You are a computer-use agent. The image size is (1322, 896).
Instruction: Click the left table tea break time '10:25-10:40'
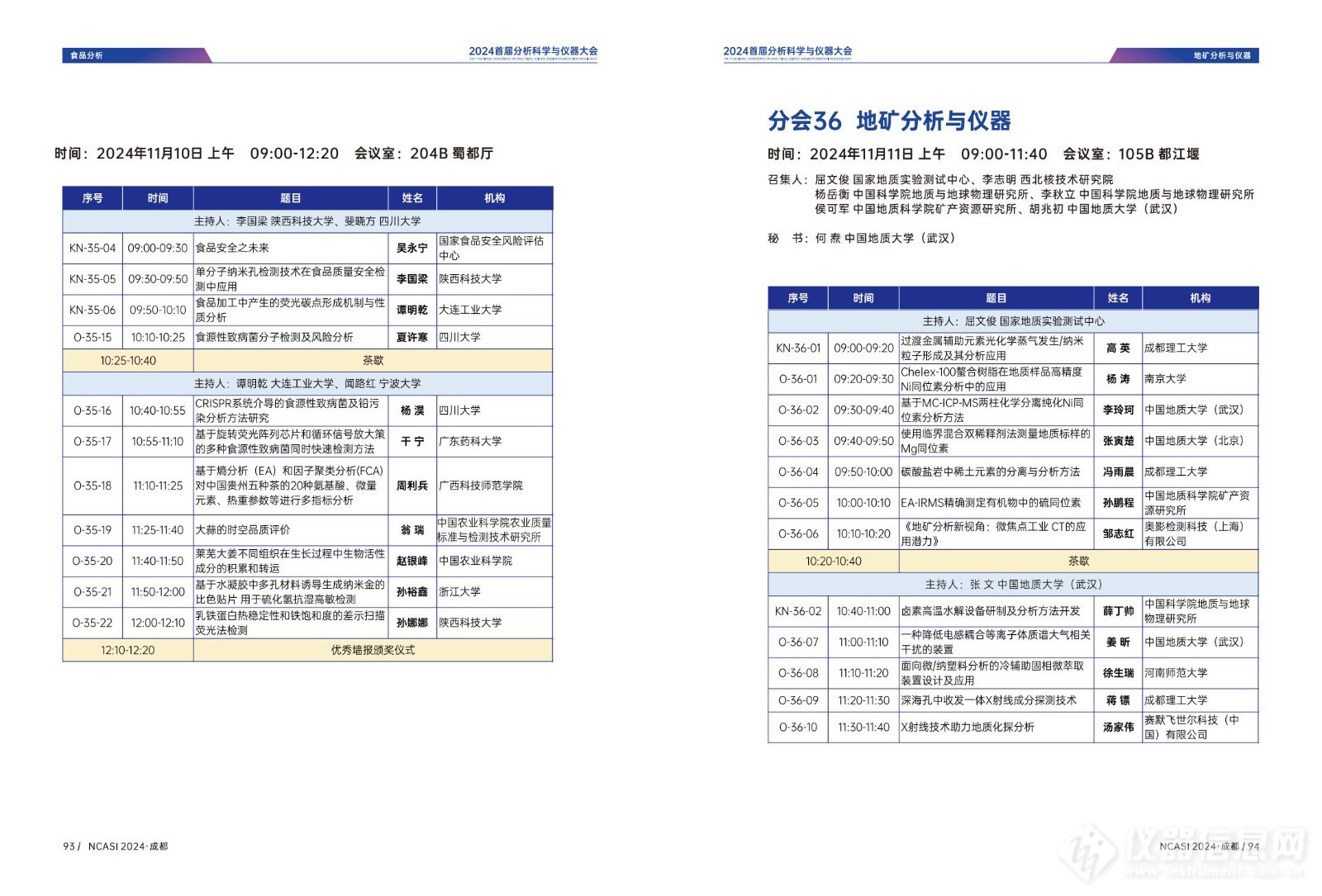[128, 361]
